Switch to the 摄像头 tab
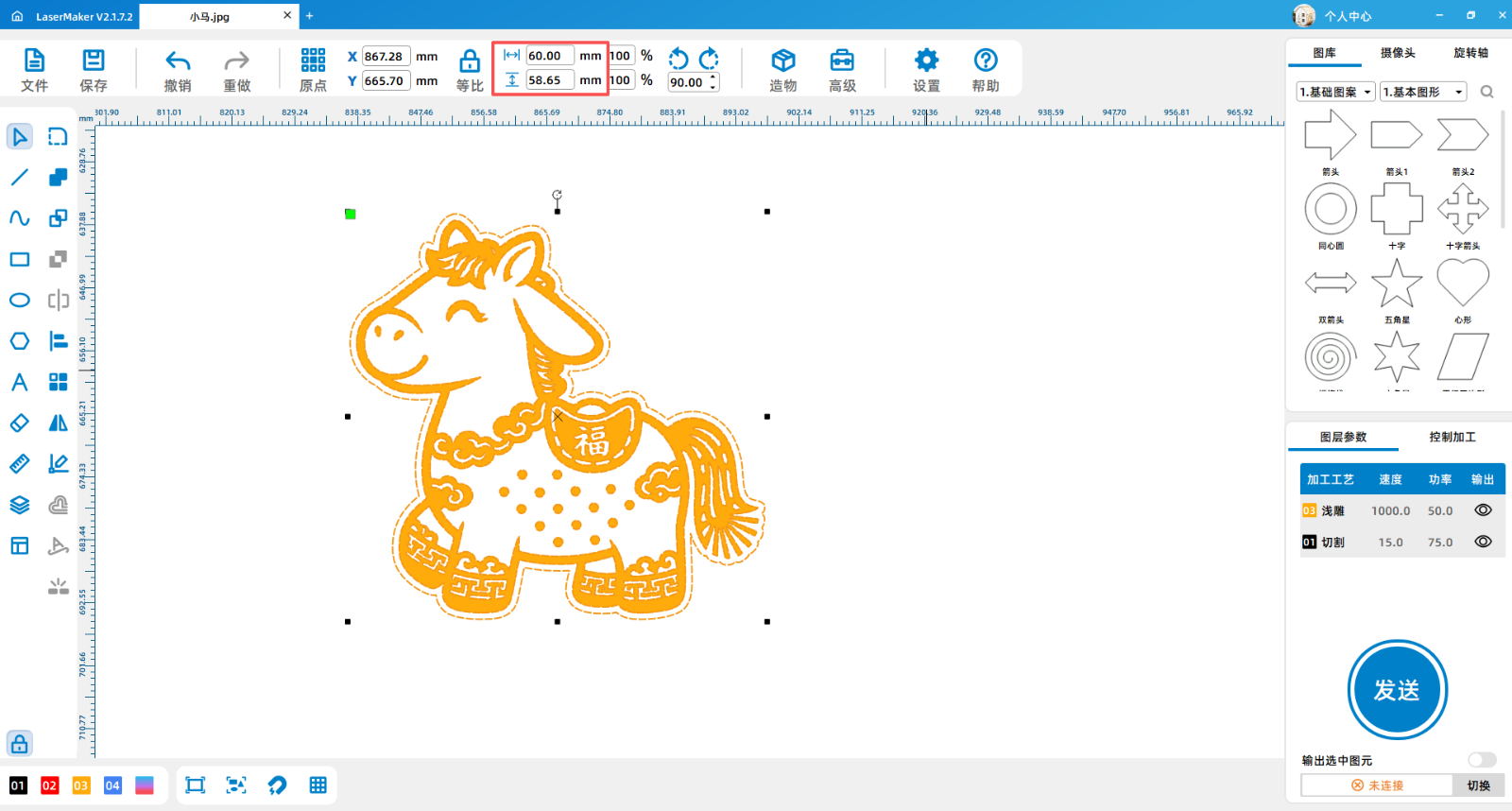This screenshot has height=811, width=1512. [x=1398, y=53]
